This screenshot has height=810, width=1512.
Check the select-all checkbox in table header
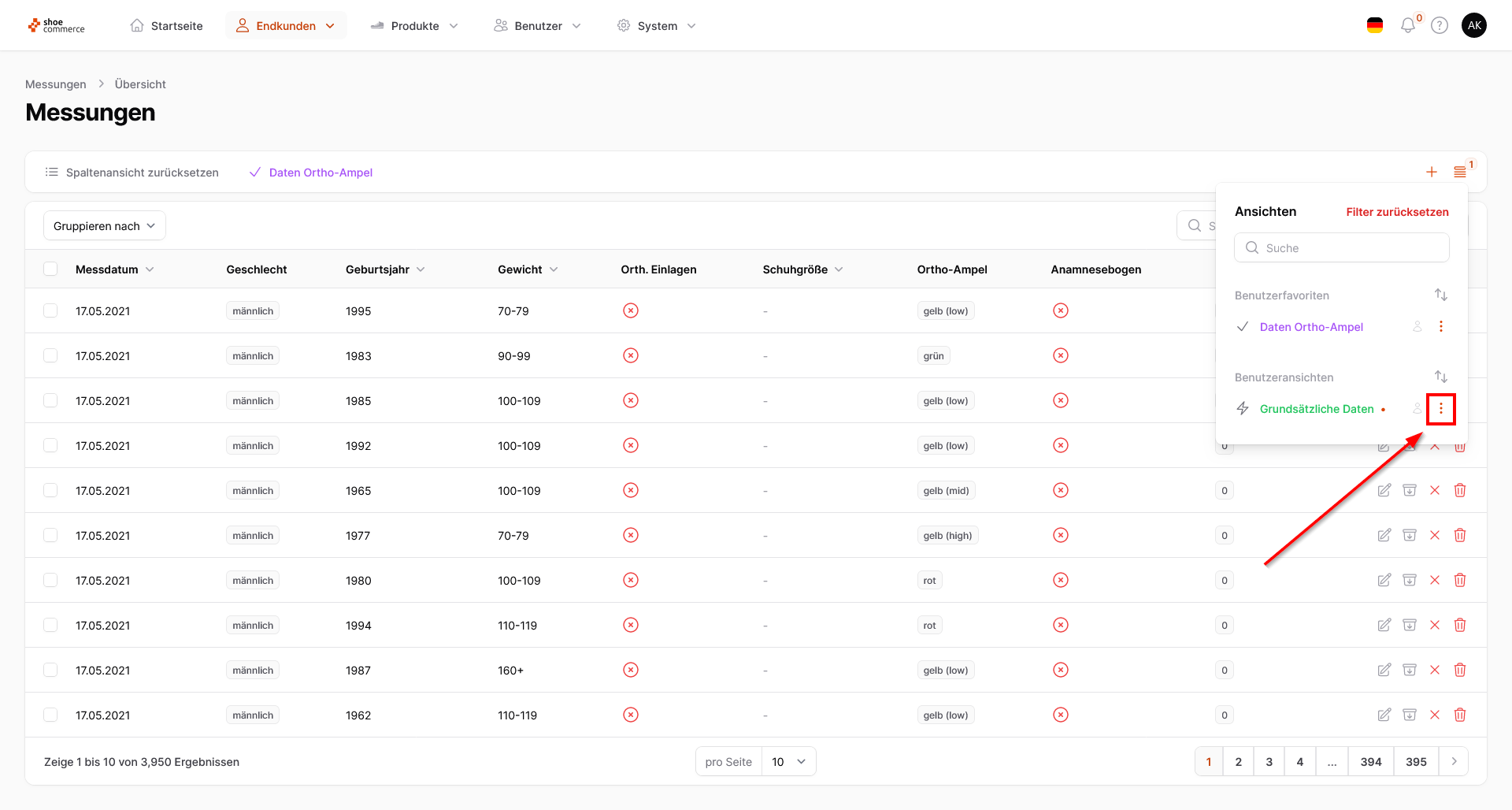coord(51,269)
